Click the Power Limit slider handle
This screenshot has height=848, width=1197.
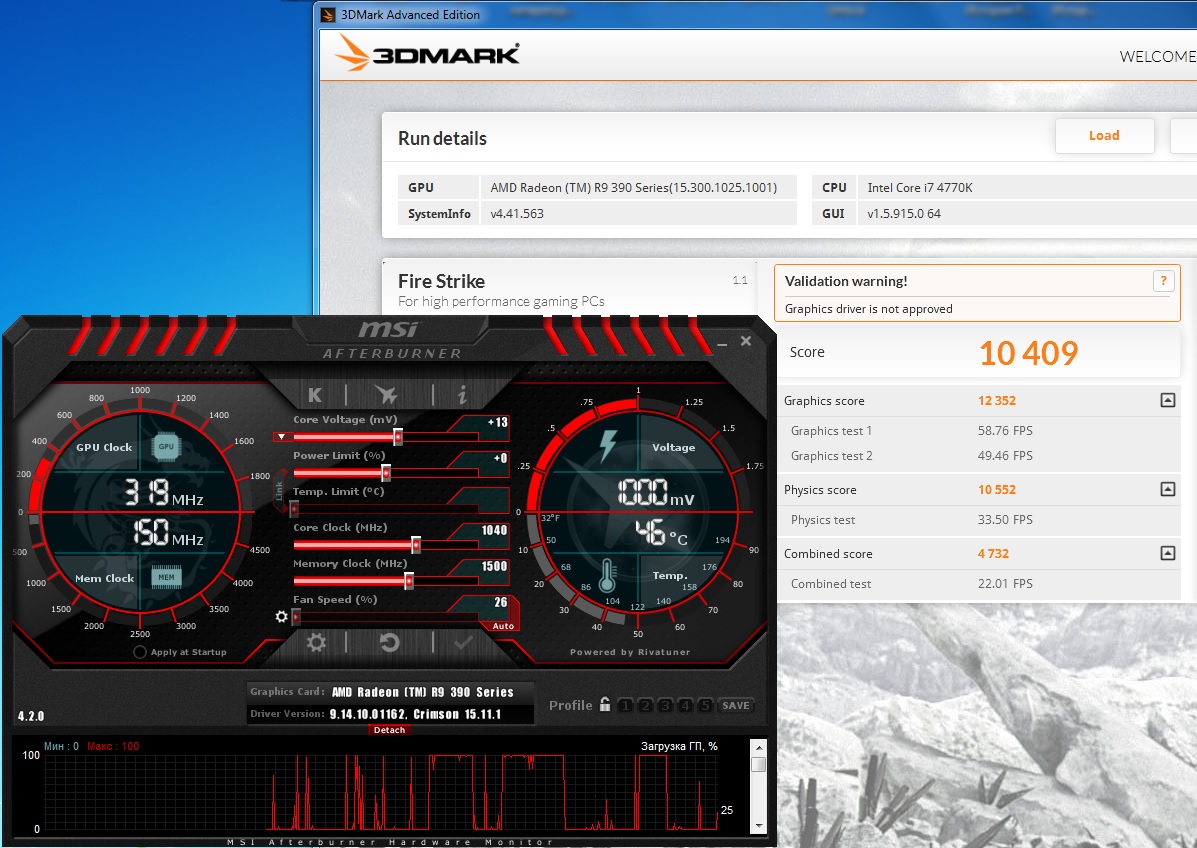click(386, 473)
